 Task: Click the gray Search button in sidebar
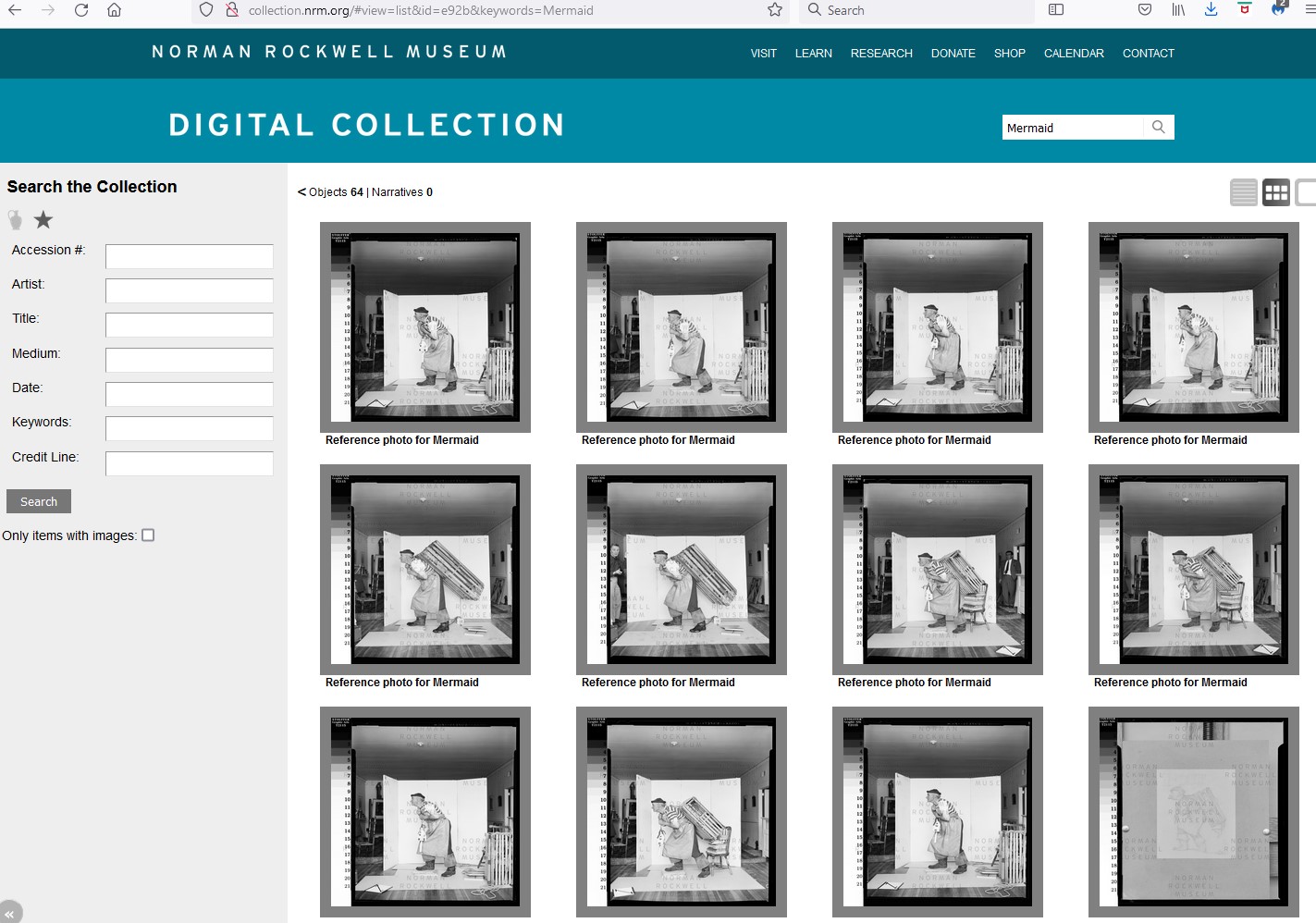(39, 501)
